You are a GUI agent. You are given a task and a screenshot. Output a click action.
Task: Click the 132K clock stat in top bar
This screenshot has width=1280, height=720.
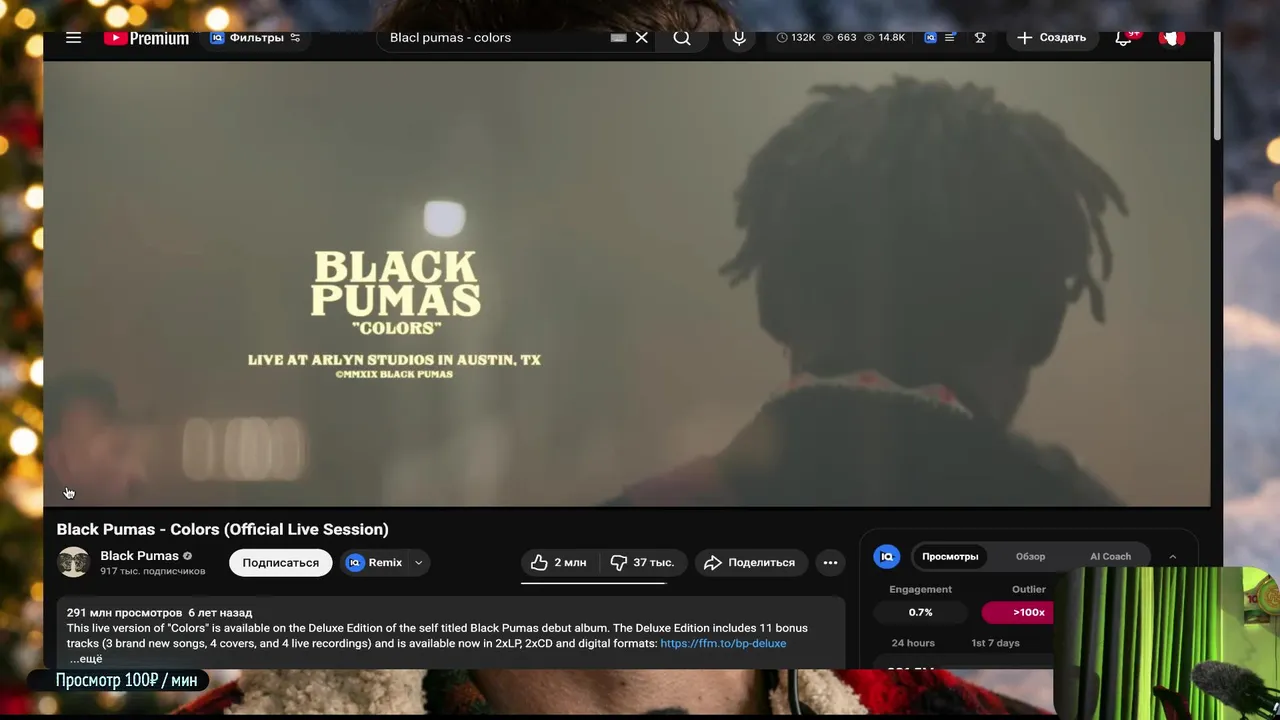click(796, 38)
